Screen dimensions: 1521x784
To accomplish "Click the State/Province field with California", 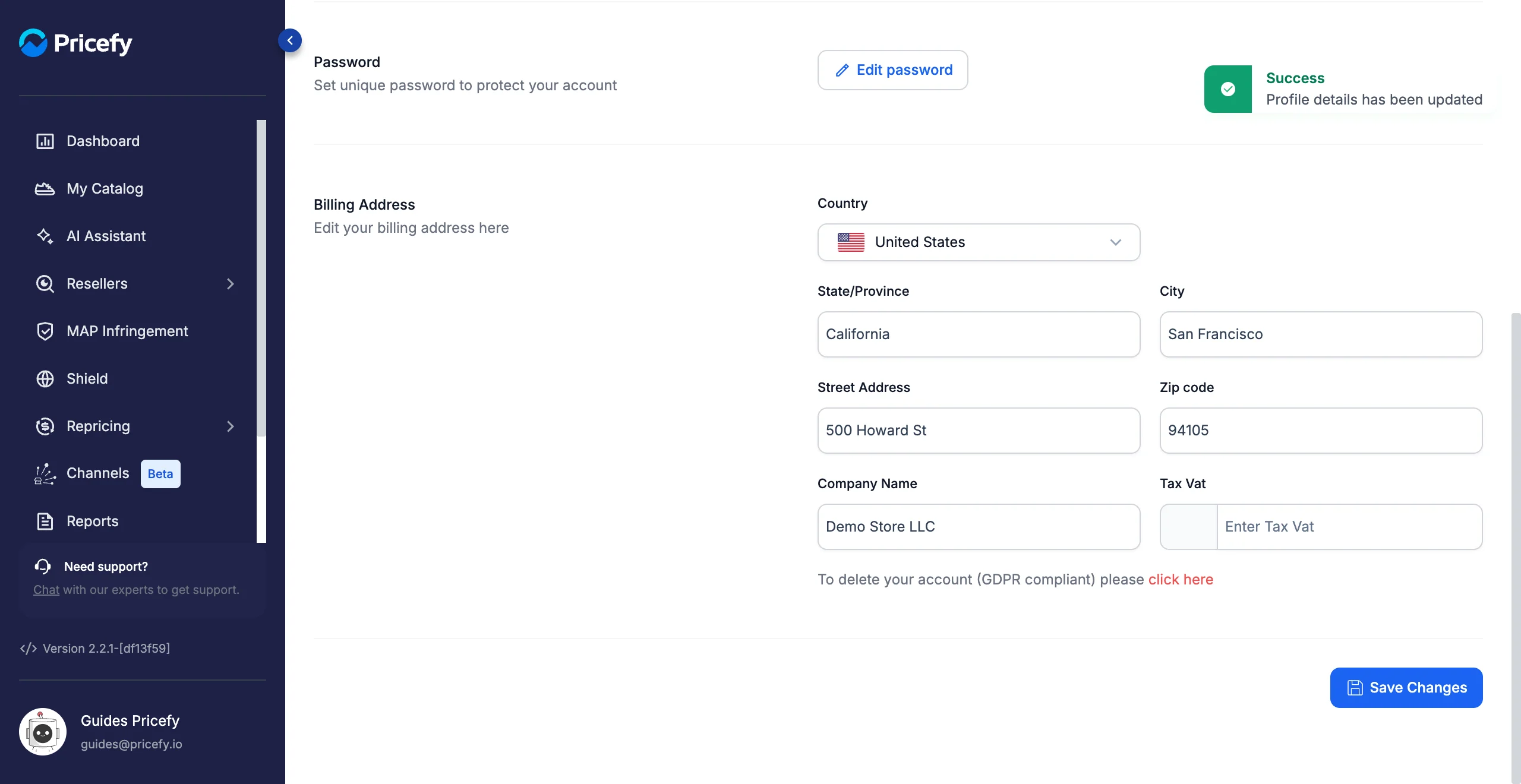I will click(x=979, y=334).
